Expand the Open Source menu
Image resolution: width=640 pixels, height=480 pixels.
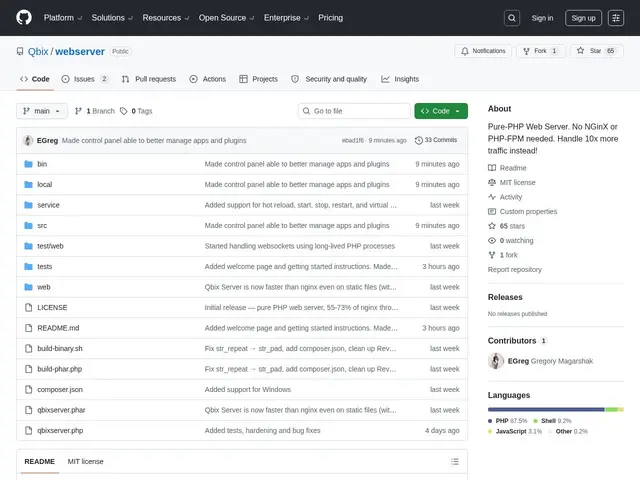coord(227,18)
